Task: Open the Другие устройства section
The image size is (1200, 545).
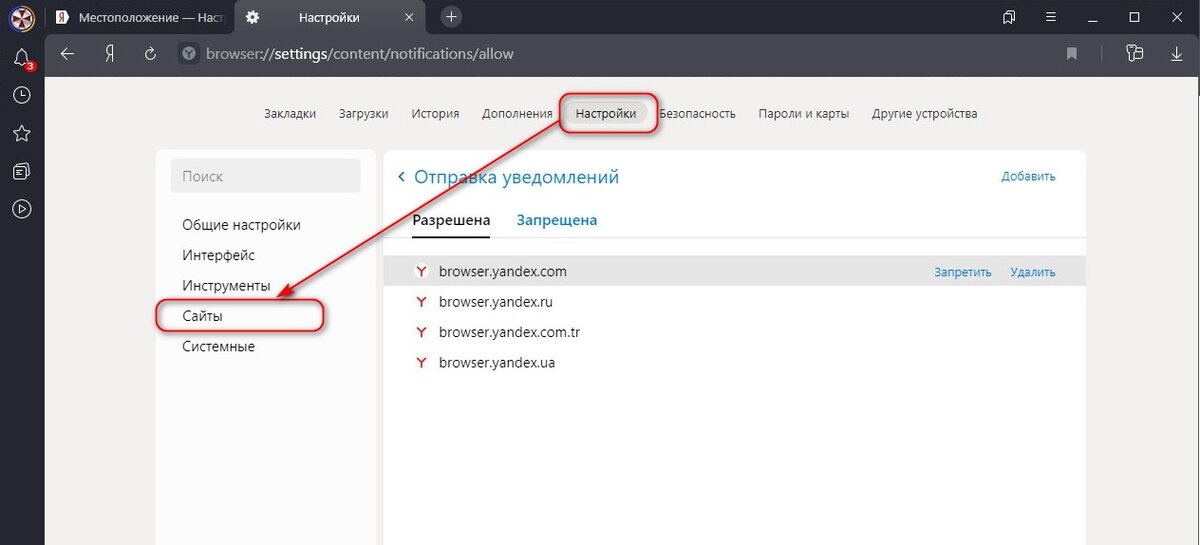Action: point(925,113)
